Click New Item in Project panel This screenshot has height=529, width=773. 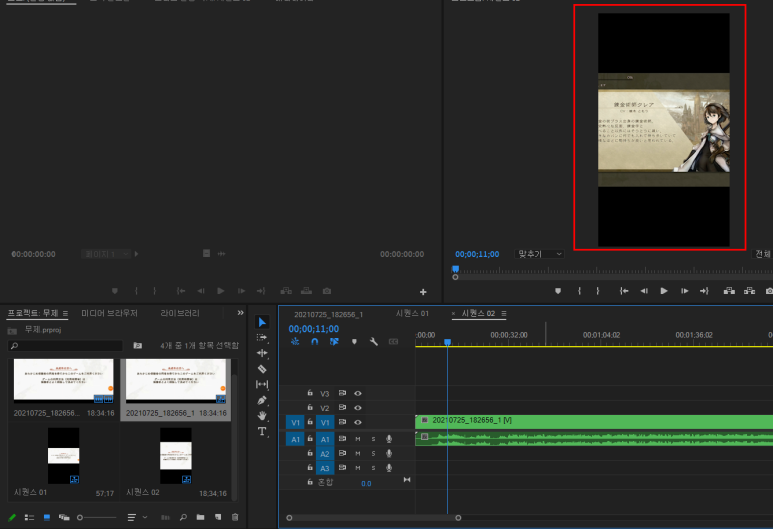(x=218, y=517)
